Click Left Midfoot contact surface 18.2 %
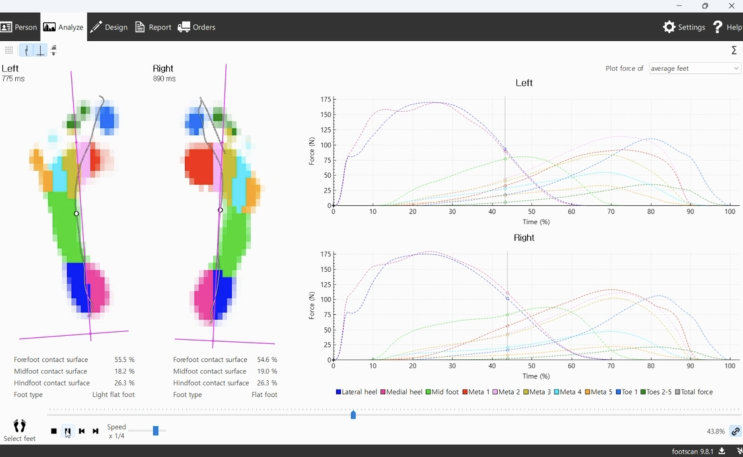The width and height of the screenshot is (743, 457). pyautogui.click(x=74, y=371)
